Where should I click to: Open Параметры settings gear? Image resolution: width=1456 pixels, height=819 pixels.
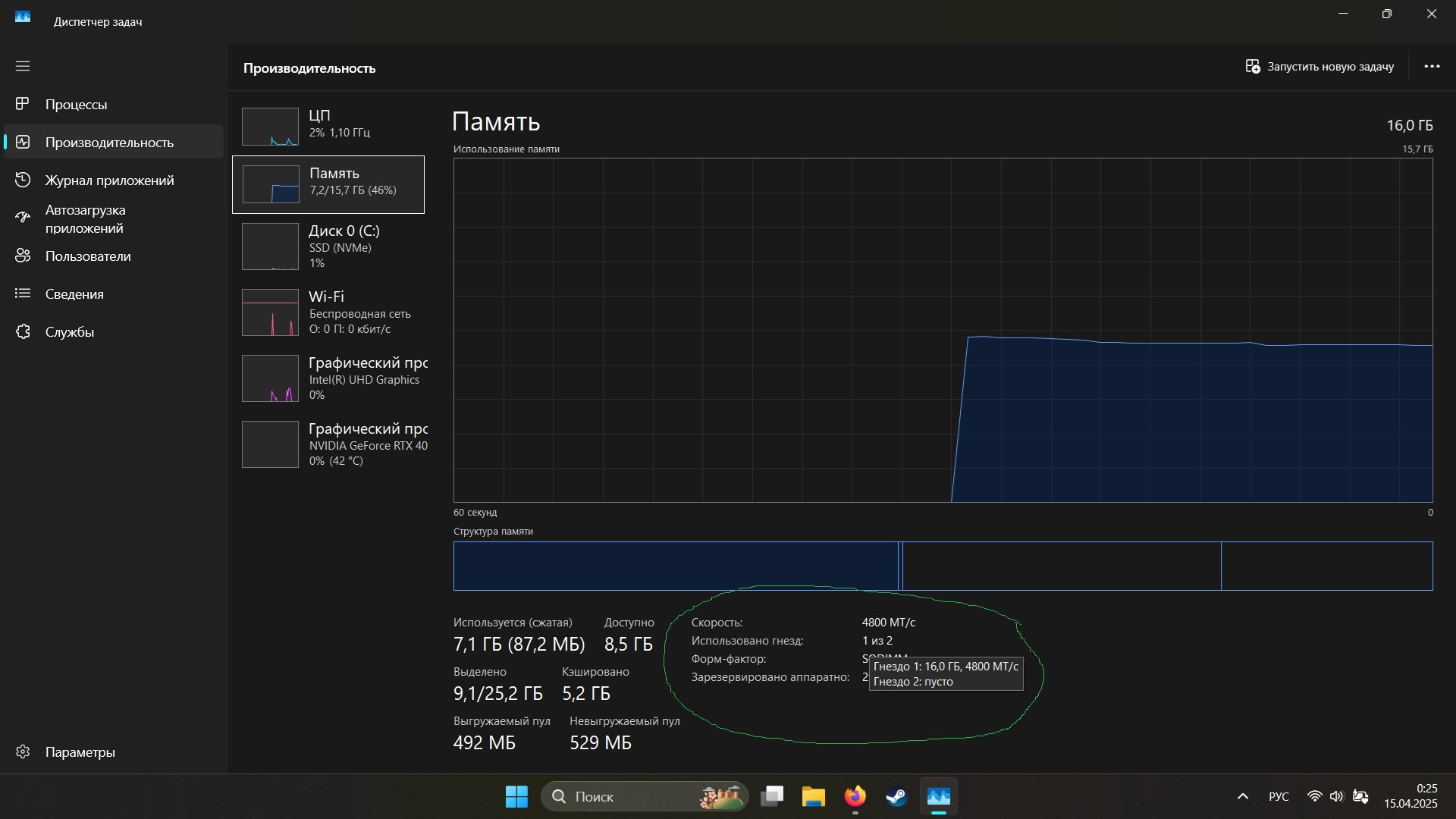(23, 752)
